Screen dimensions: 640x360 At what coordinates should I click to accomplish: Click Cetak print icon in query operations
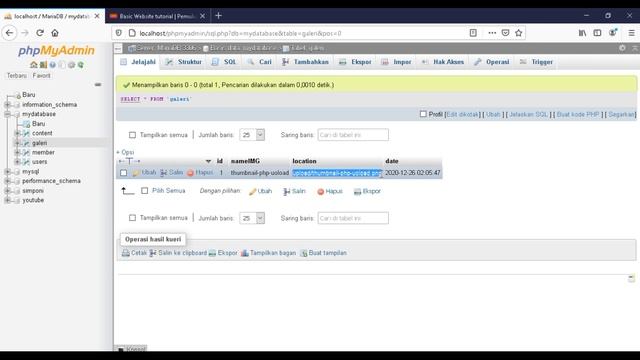[x=126, y=253]
